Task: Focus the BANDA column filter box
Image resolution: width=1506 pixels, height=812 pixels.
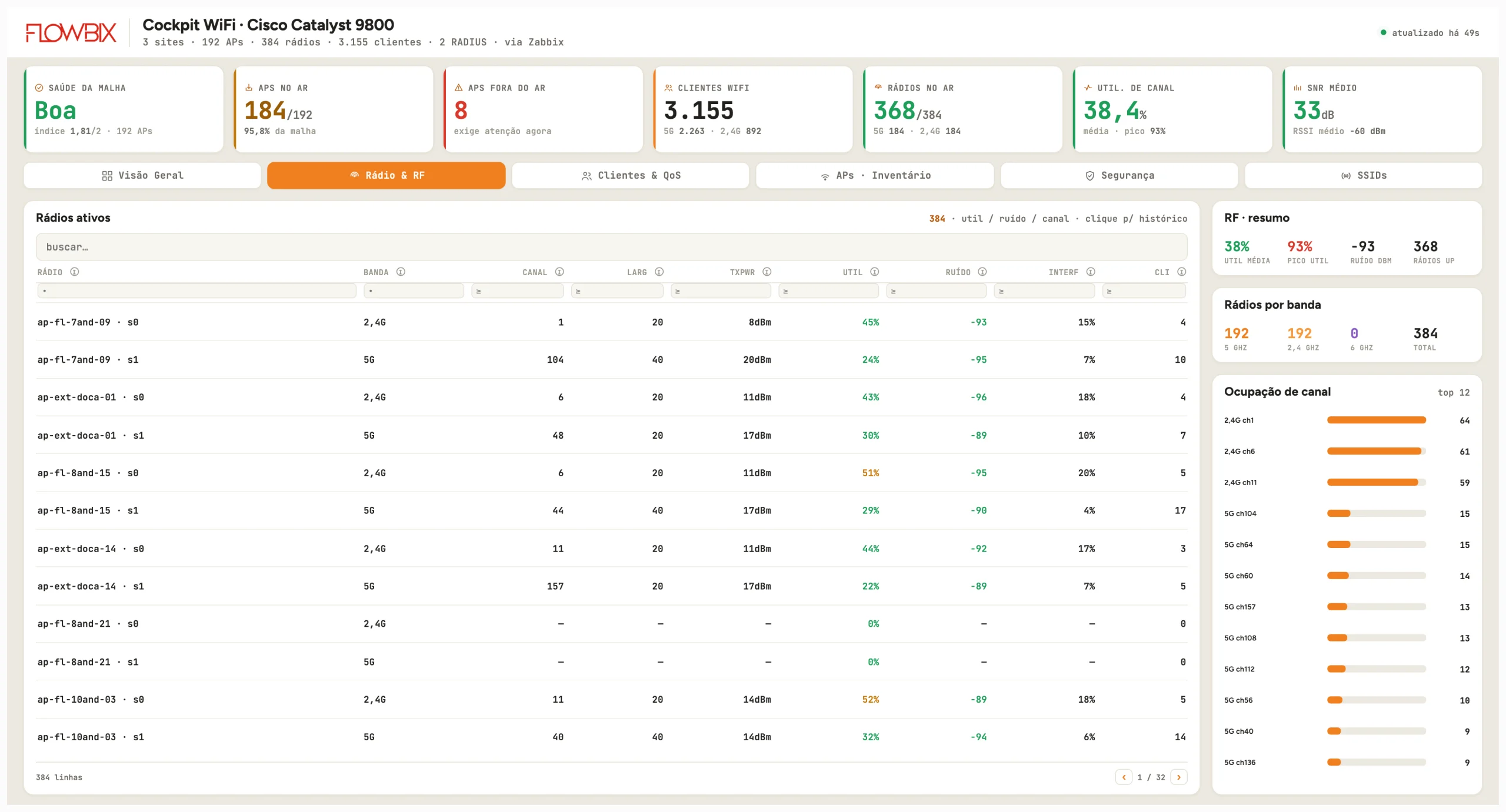Action: tap(414, 290)
